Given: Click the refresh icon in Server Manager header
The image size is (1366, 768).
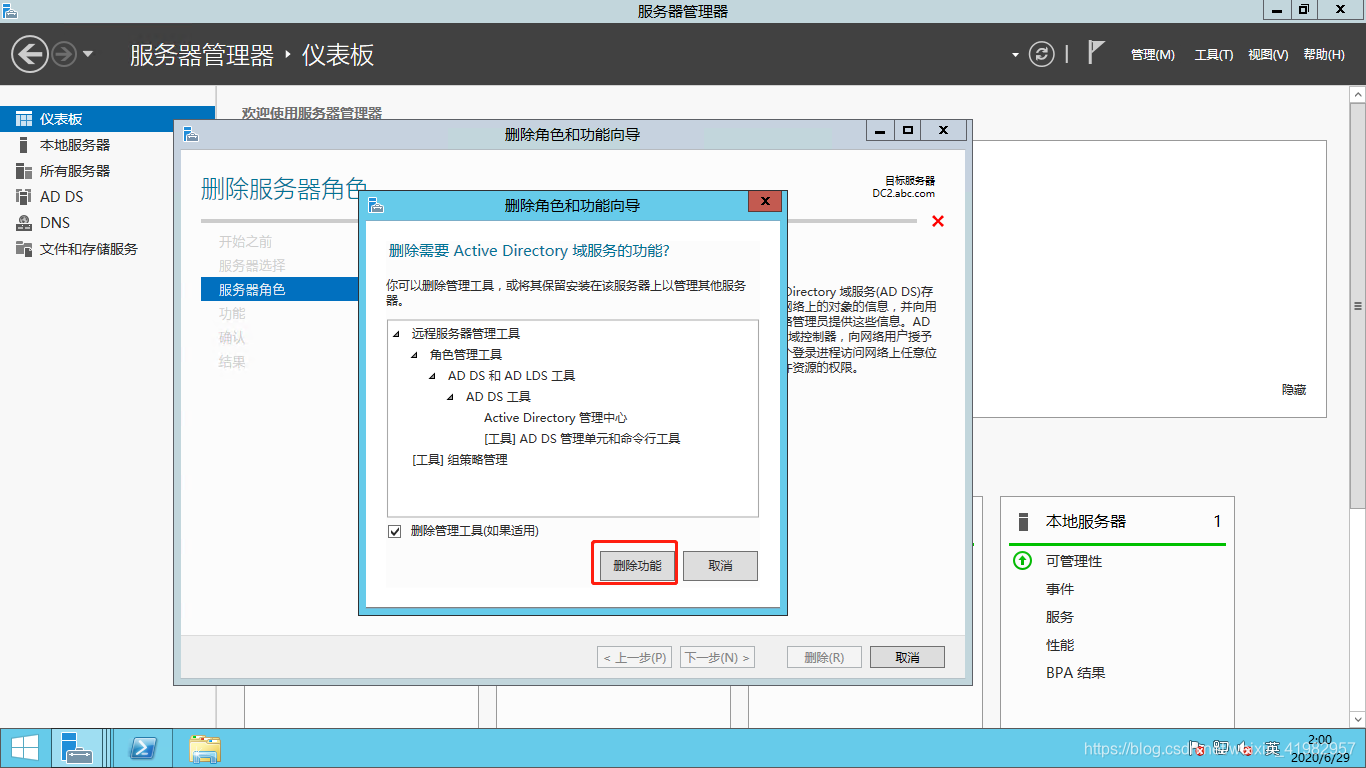Looking at the screenshot, I should [1042, 54].
